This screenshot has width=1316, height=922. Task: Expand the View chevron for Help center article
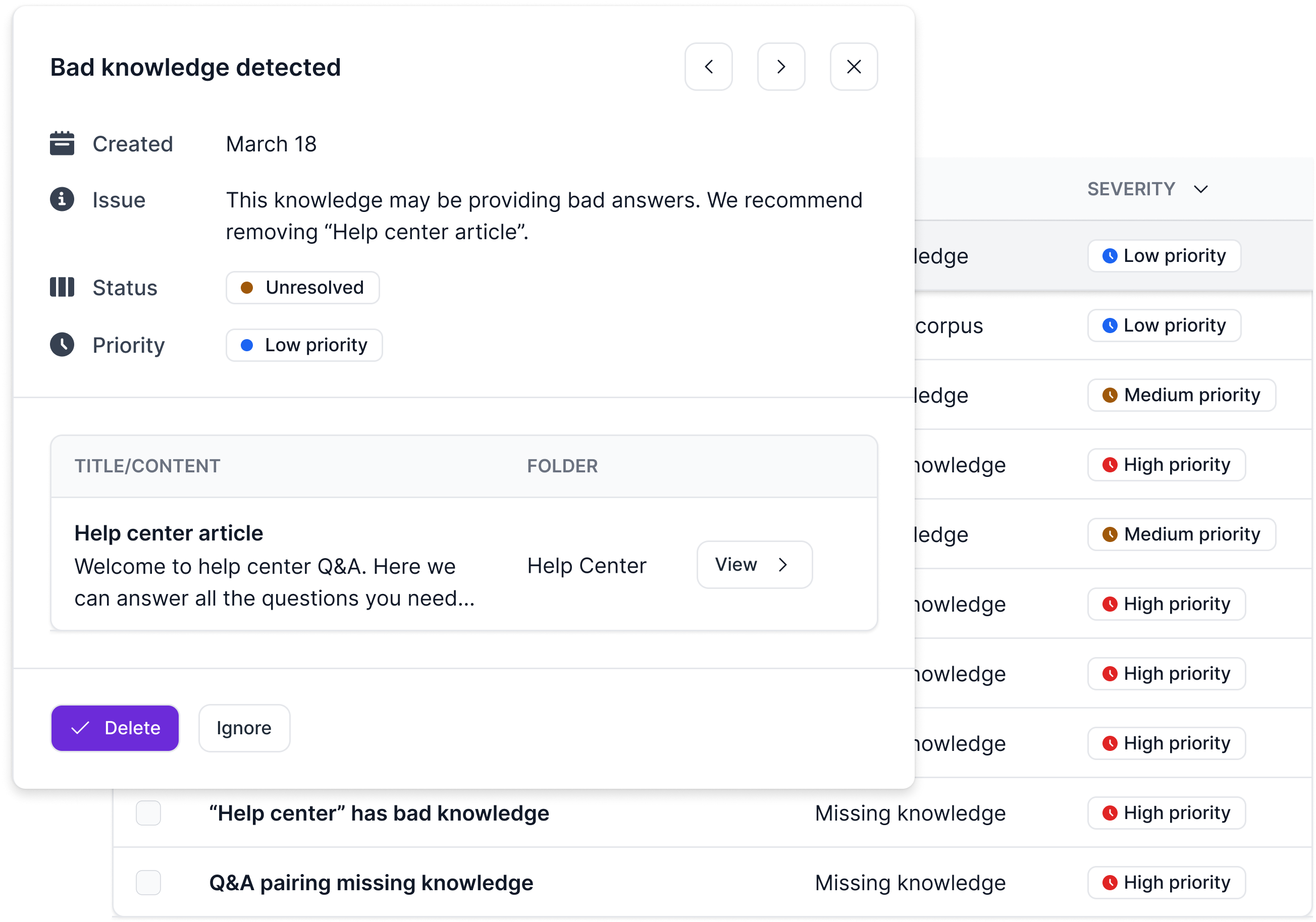(784, 564)
